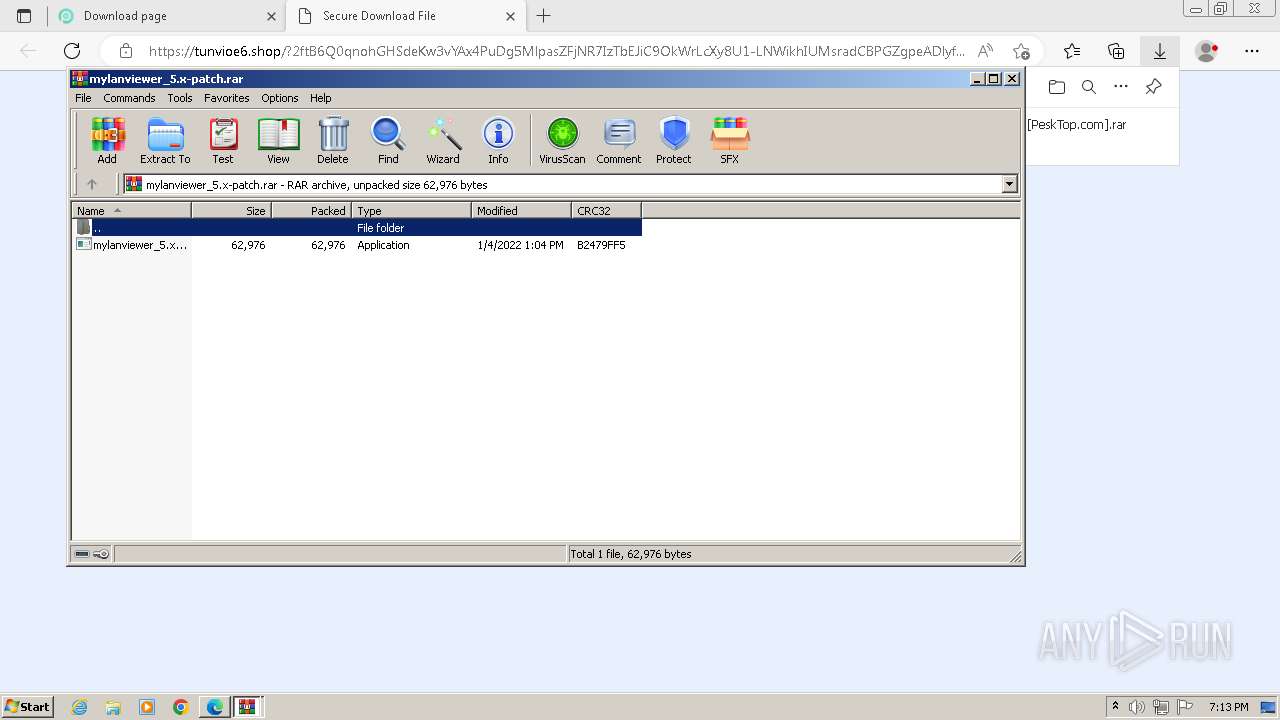The image size is (1280, 720).
Task: Close the Download page tab
Action: (271, 16)
